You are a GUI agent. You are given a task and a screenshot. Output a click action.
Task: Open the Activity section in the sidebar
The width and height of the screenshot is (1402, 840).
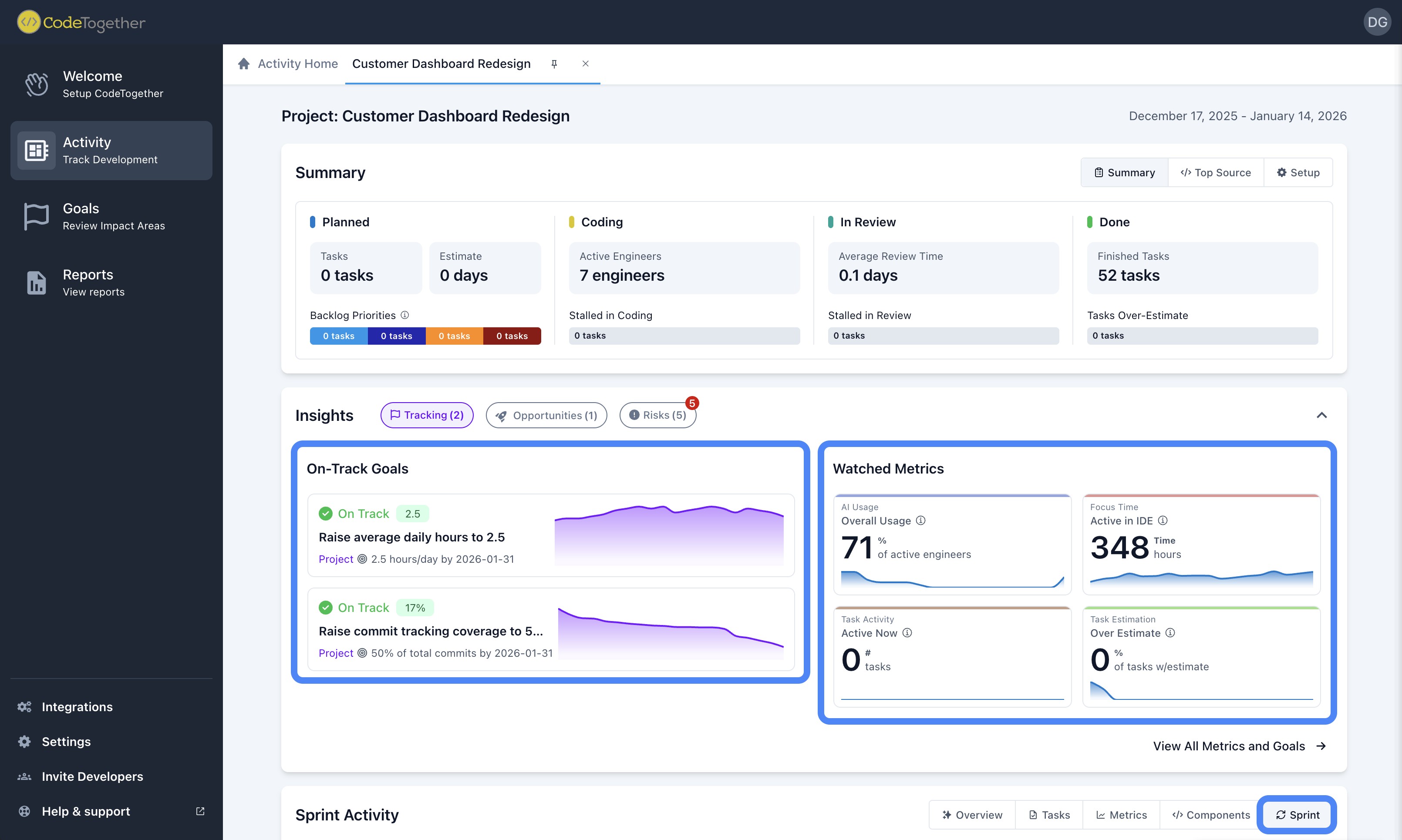(111, 150)
